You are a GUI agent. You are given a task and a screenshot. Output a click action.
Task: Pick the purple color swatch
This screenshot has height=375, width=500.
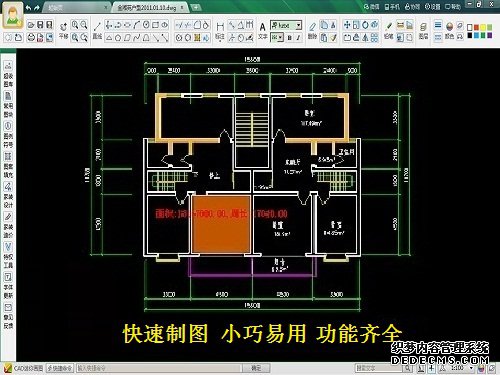490,35
